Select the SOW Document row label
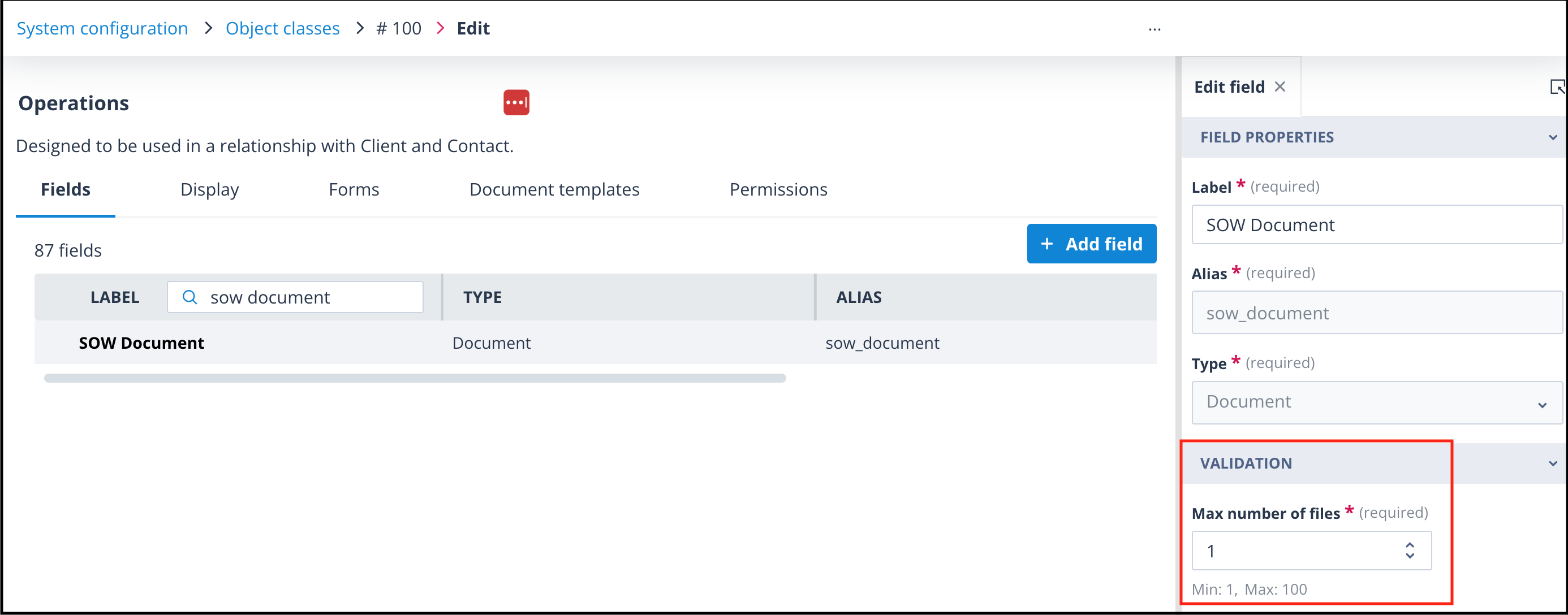 141,343
